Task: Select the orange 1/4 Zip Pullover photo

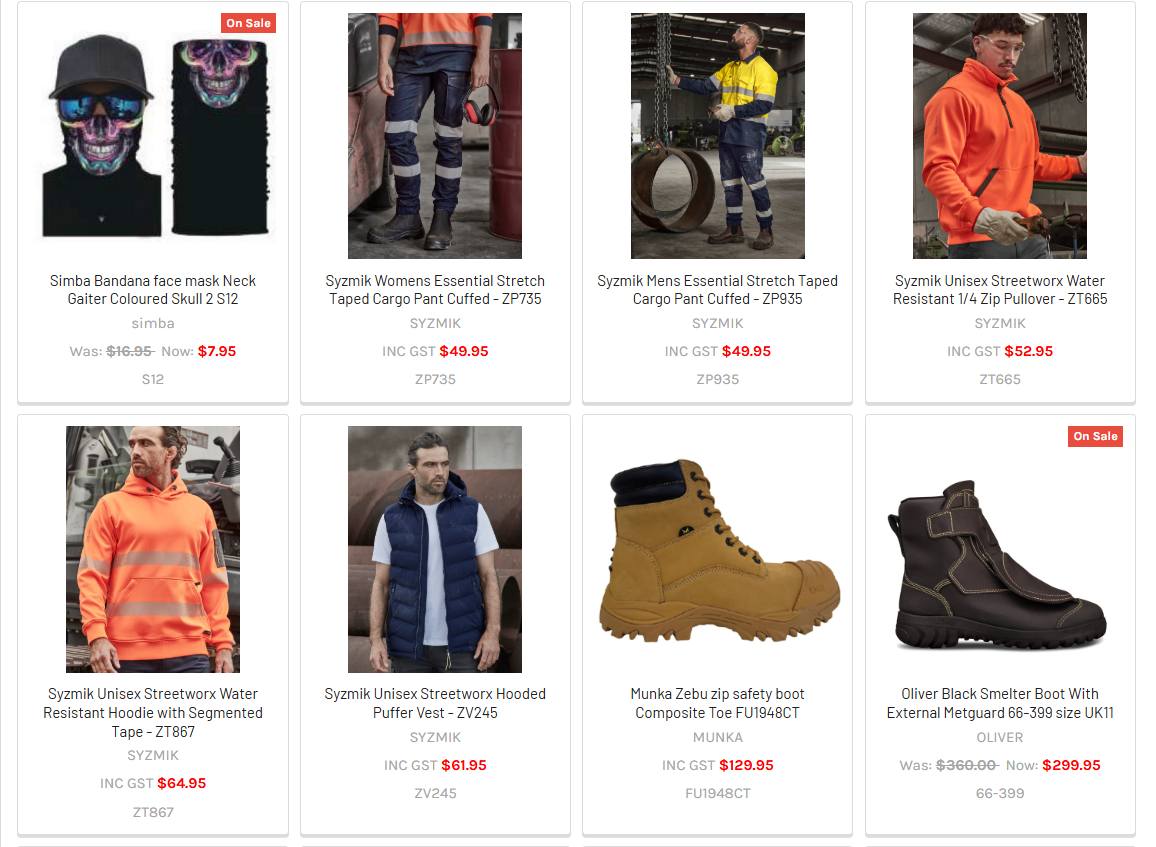Action: 1000,136
